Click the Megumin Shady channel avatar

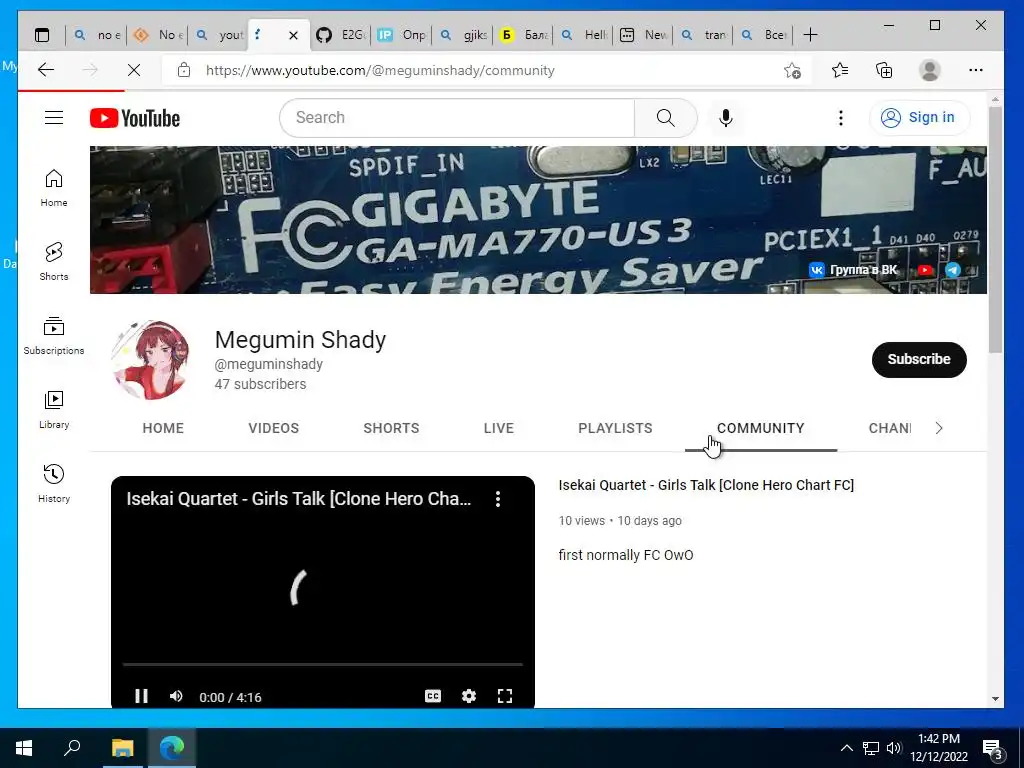pos(151,360)
